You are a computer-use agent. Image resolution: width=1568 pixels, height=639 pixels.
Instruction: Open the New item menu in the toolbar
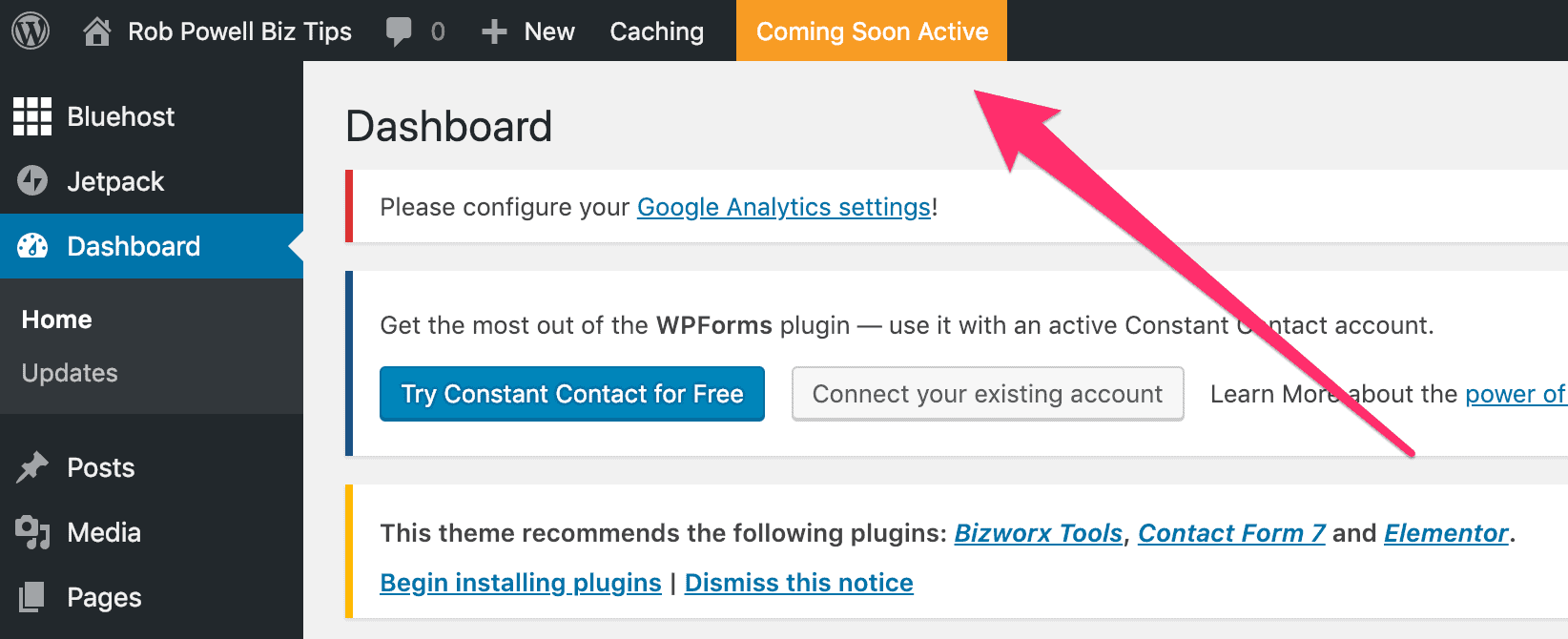click(x=527, y=30)
